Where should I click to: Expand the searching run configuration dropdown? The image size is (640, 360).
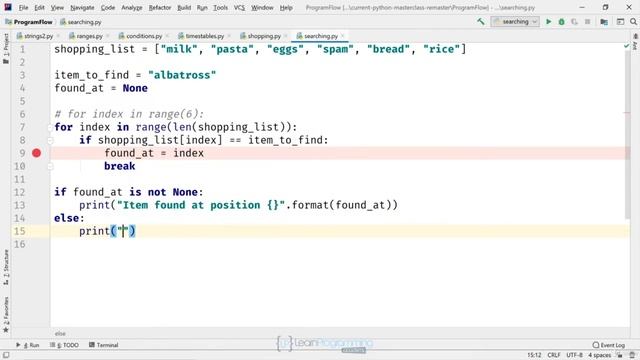[515, 22]
